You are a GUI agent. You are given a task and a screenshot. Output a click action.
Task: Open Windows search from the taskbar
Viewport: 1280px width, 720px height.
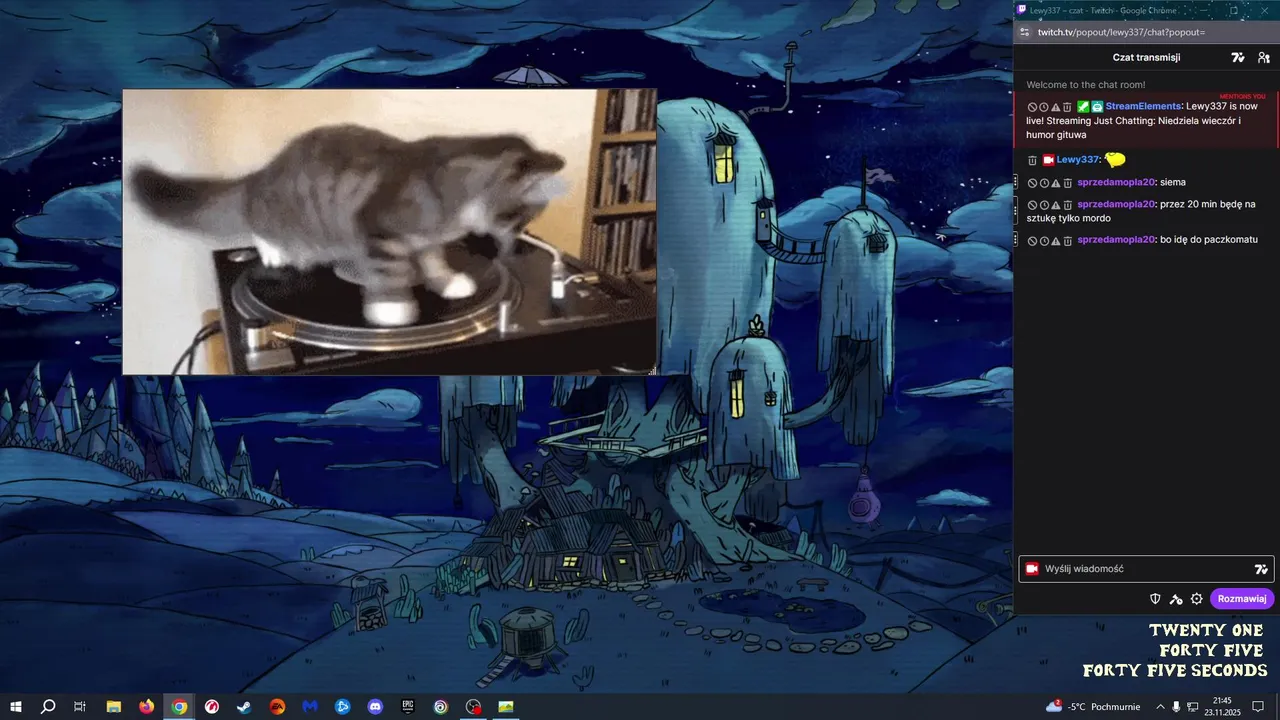48,707
